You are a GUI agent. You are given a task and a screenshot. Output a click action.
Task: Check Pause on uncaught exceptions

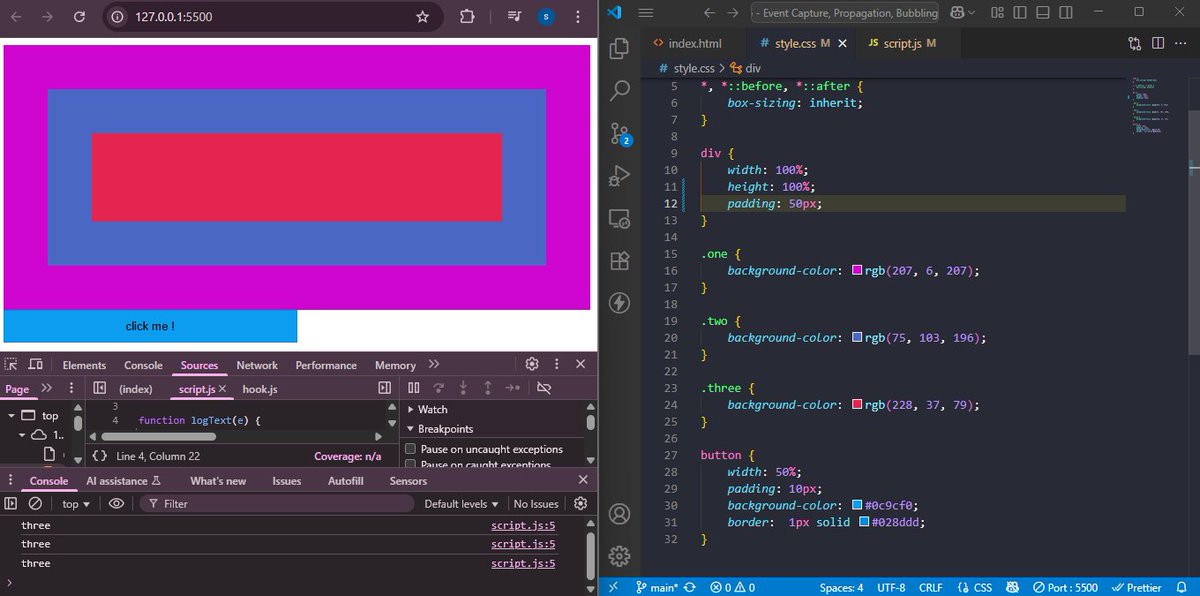410,449
